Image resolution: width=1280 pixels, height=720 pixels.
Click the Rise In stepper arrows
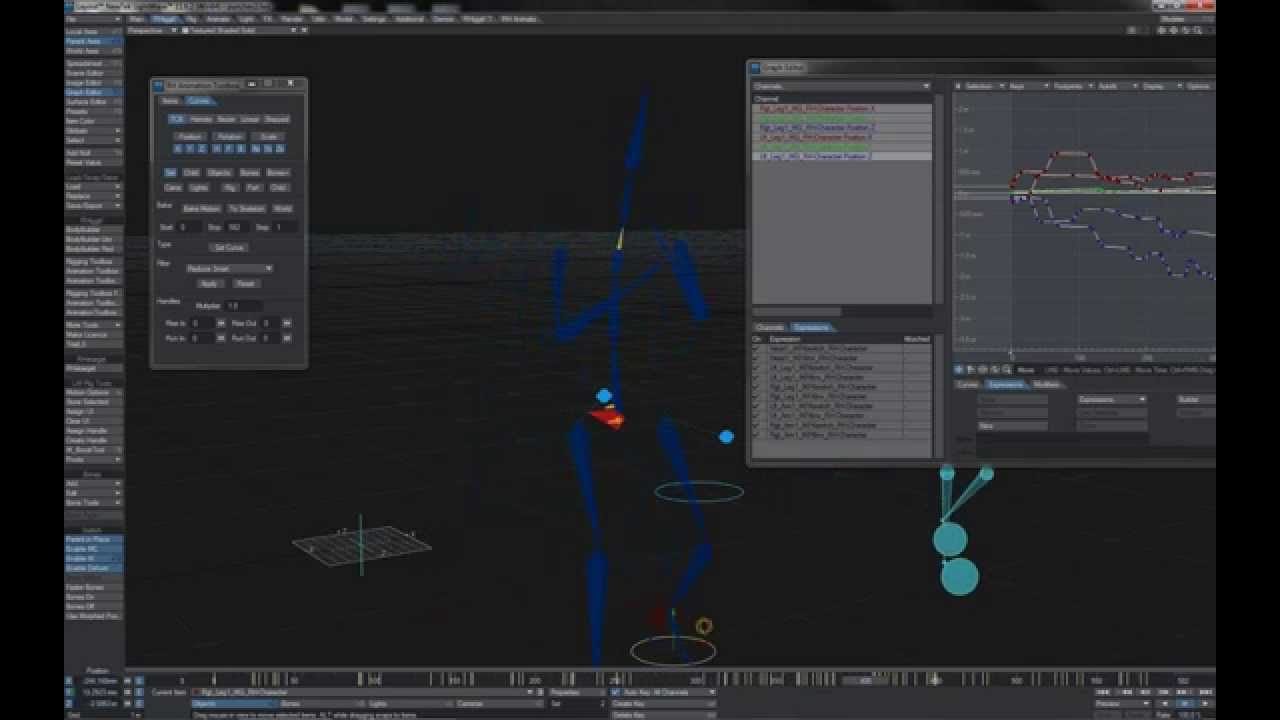(222, 323)
